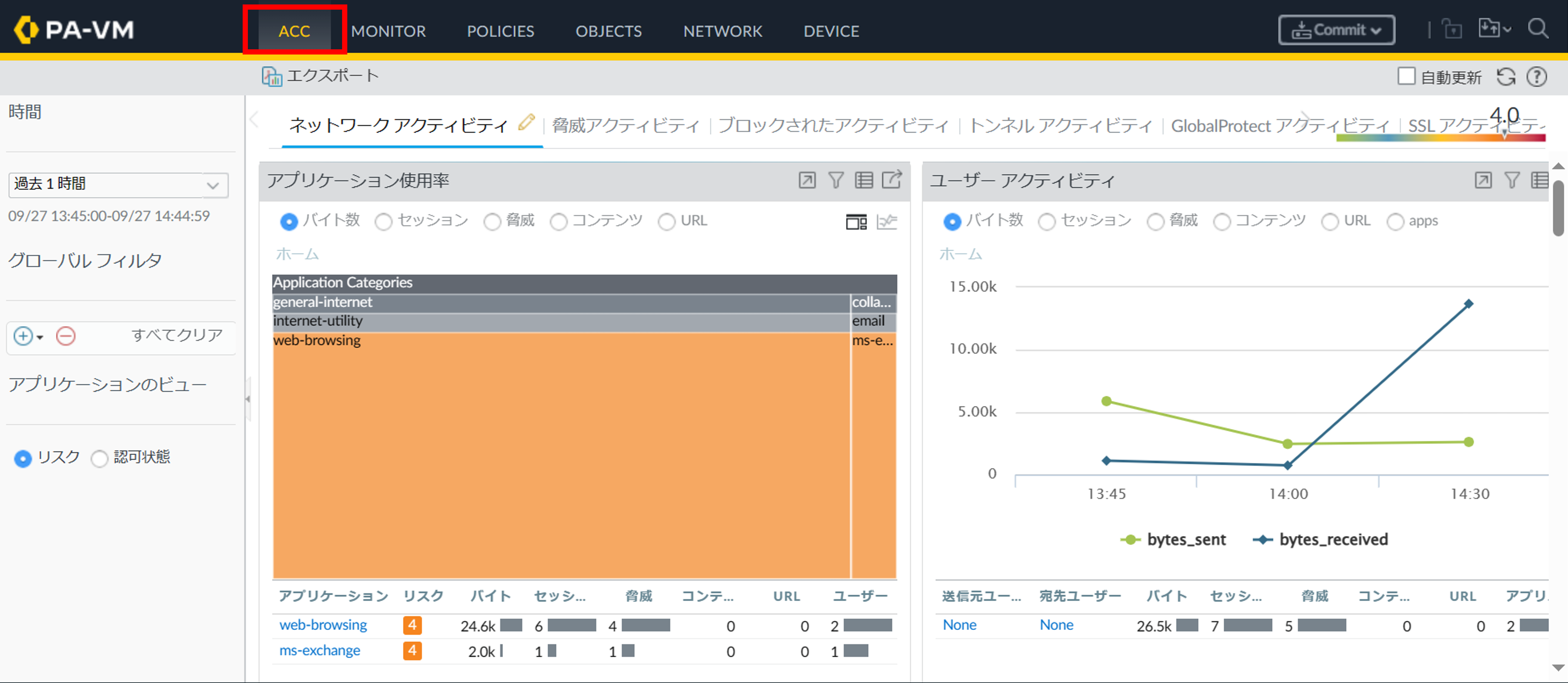This screenshot has width=1568, height=683.
Task: Open the MONITOR tab
Action: pyautogui.click(x=388, y=31)
